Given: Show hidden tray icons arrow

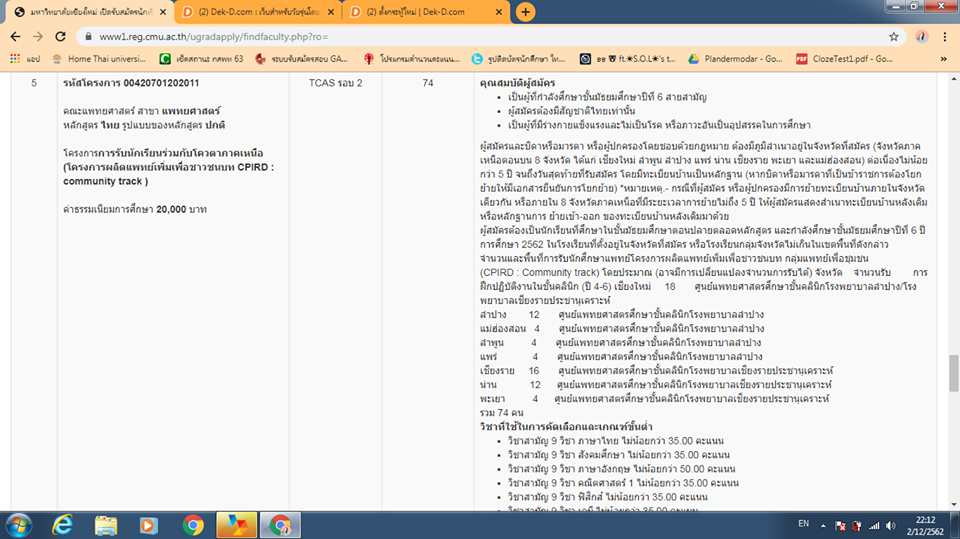Looking at the screenshot, I should [823, 526].
